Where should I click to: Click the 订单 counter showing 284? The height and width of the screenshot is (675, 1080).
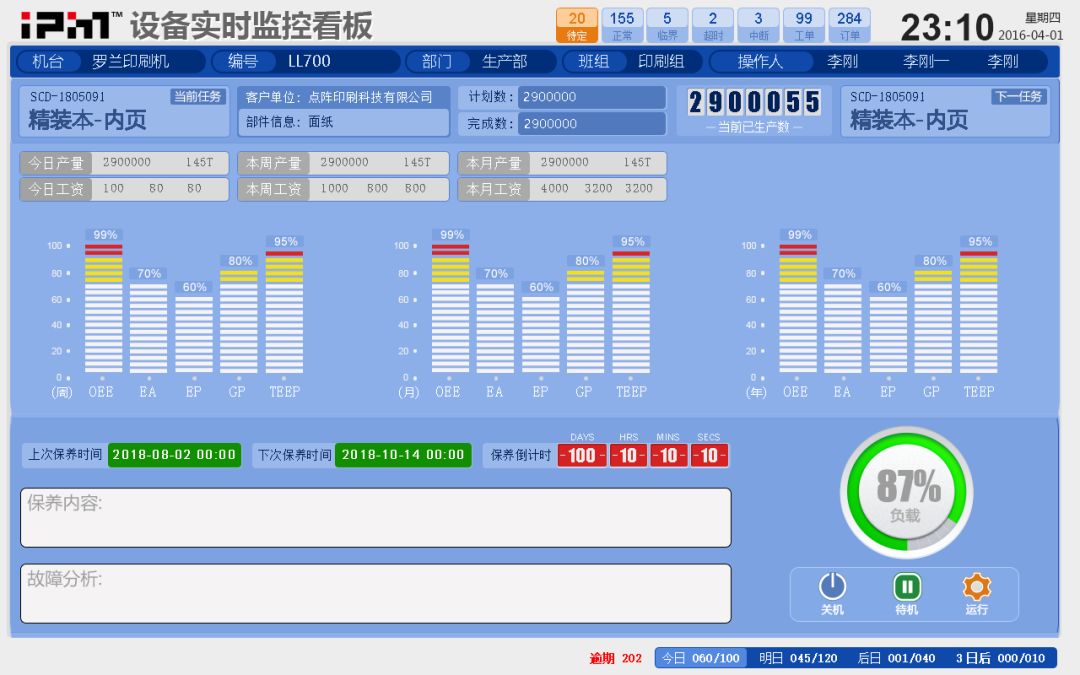850,22
